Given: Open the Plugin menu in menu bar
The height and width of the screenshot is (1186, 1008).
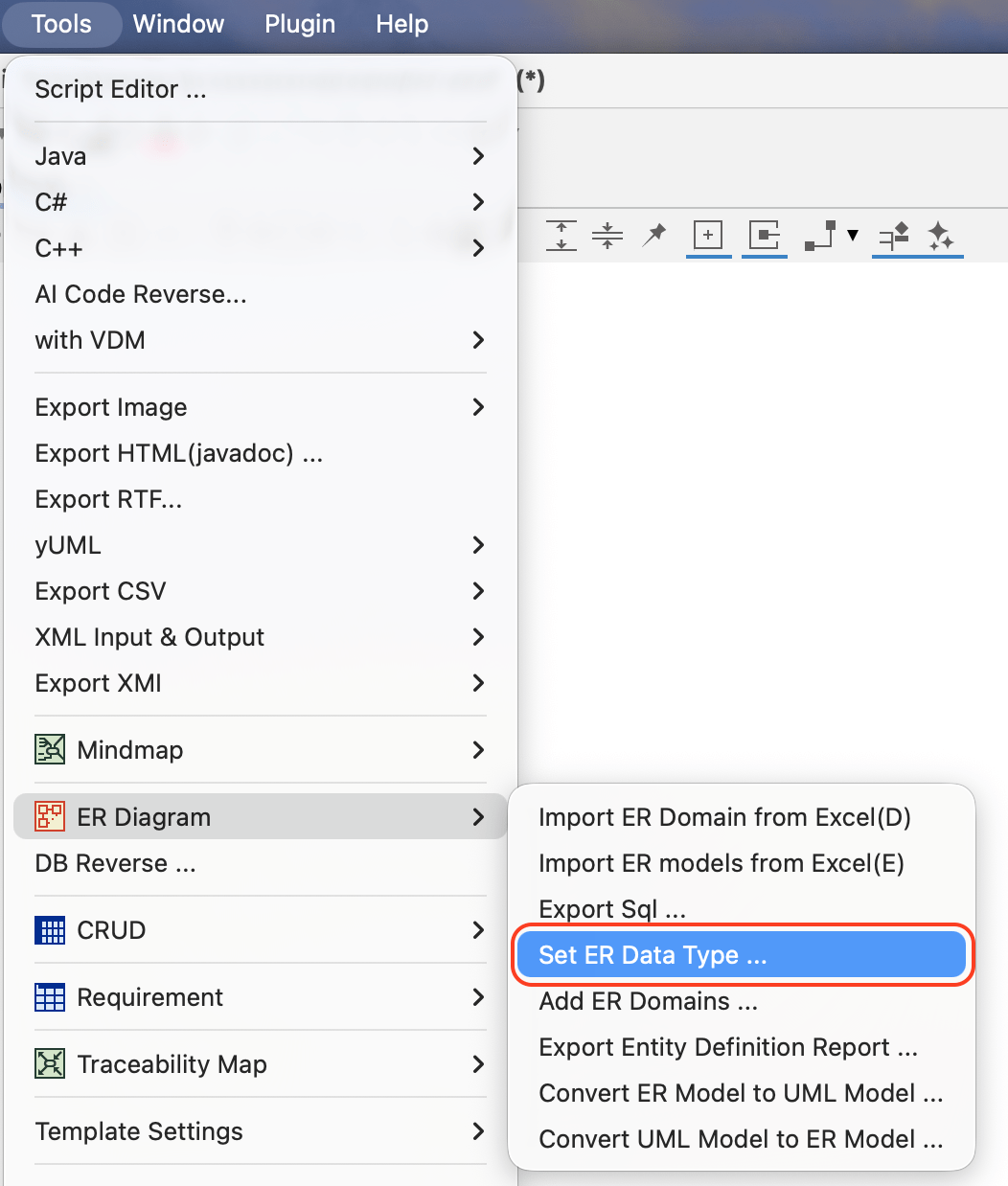Looking at the screenshot, I should point(300,24).
